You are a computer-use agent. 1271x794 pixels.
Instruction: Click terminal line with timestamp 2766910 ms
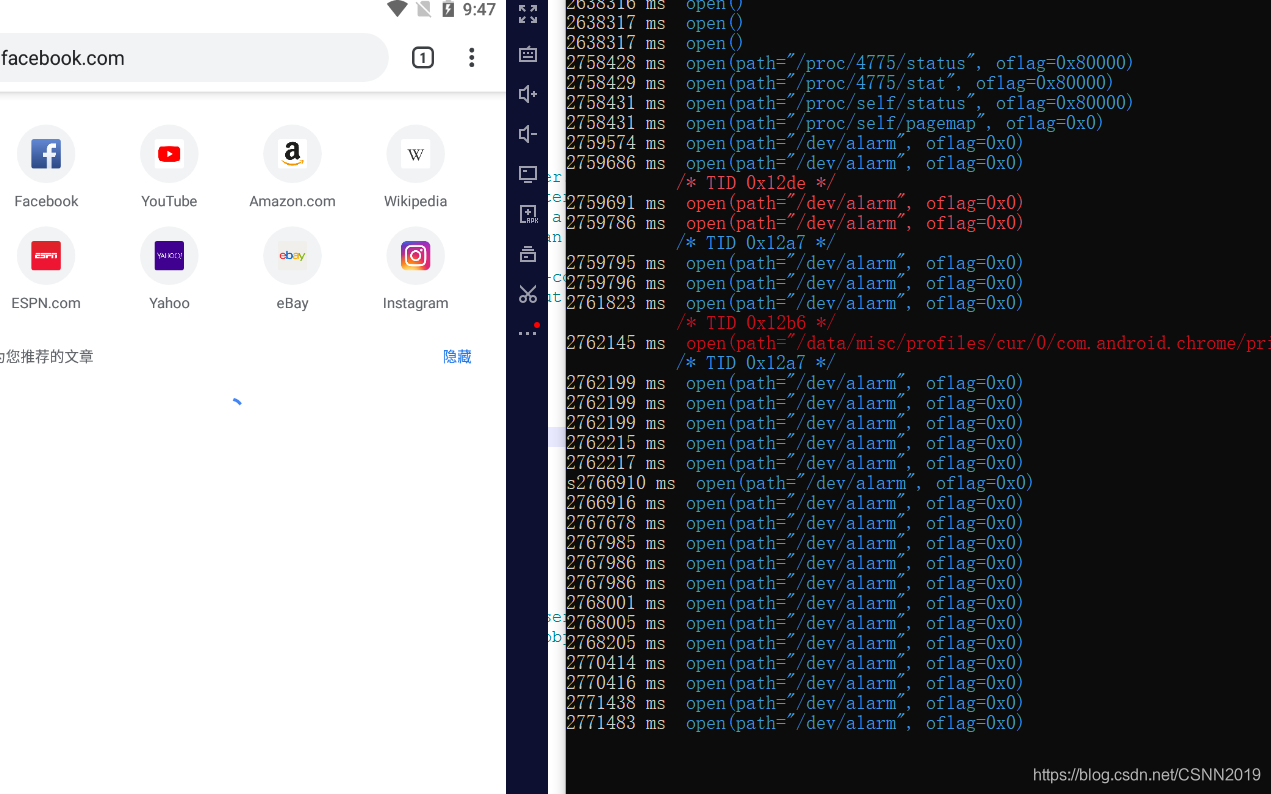800,483
